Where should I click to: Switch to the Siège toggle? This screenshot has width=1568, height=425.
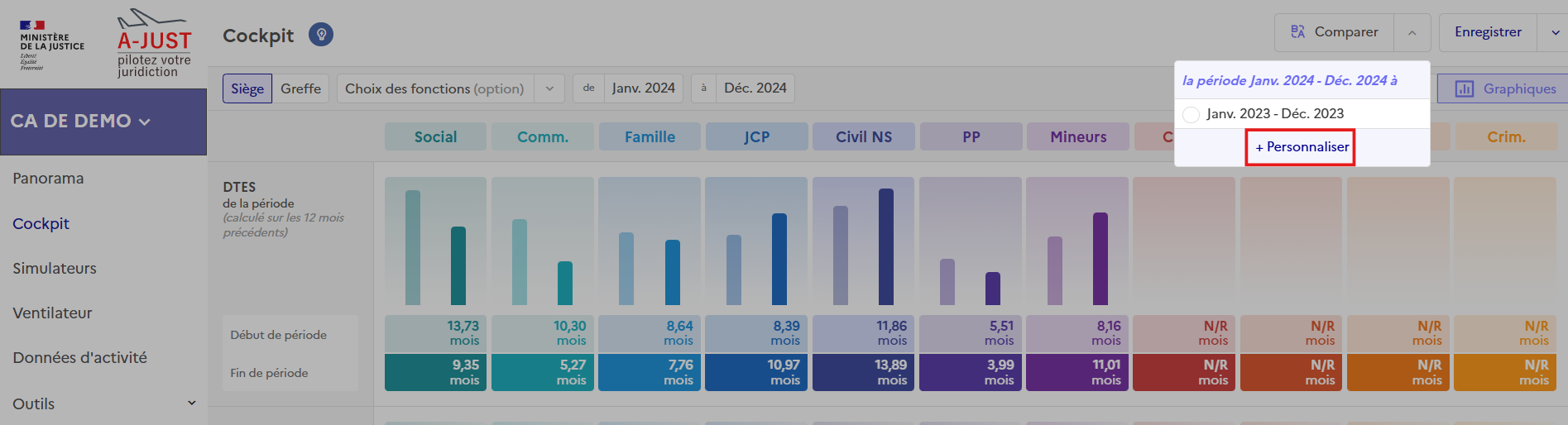247,88
